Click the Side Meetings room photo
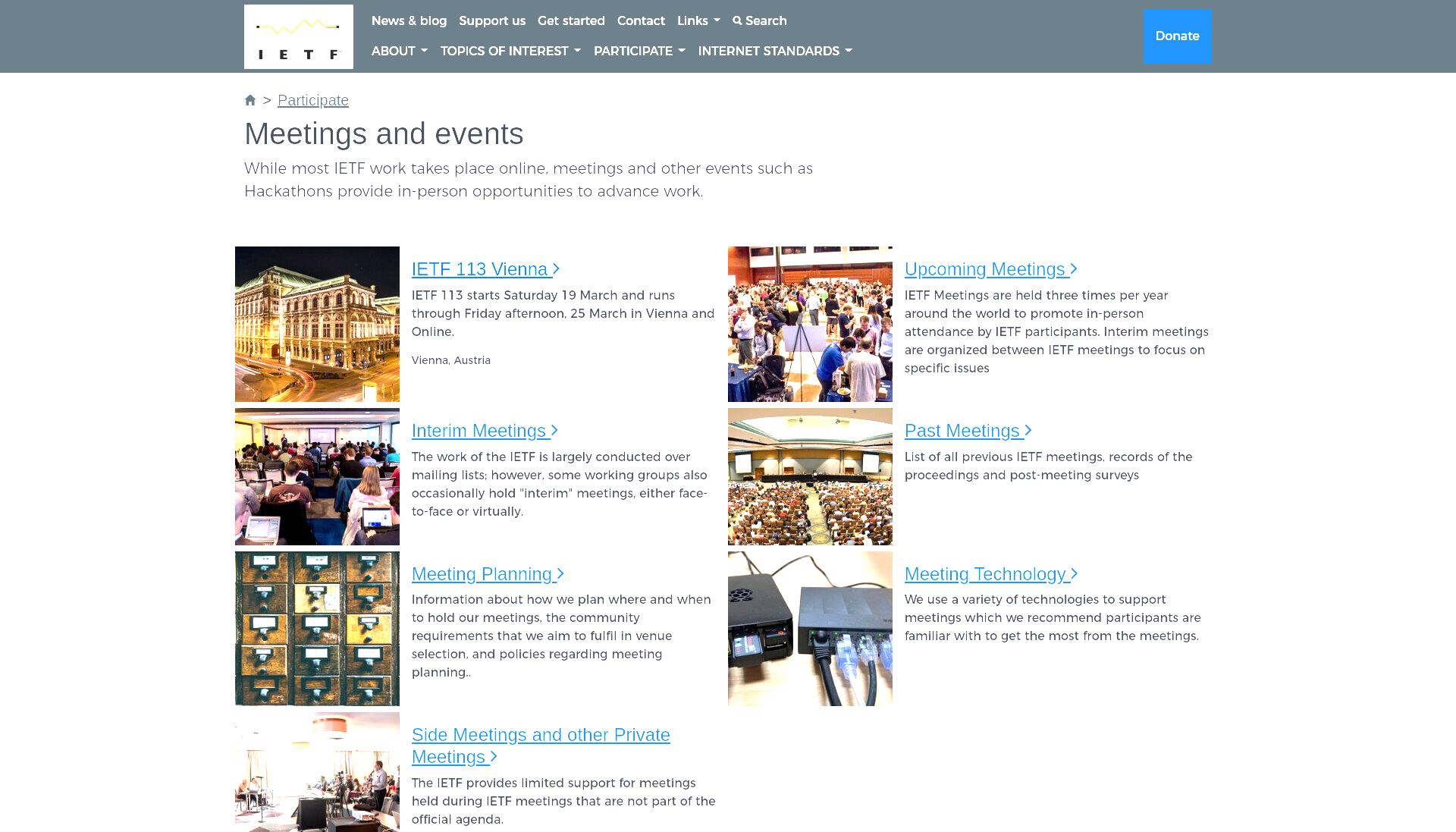This screenshot has width=1456, height=832. (x=317, y=772)
